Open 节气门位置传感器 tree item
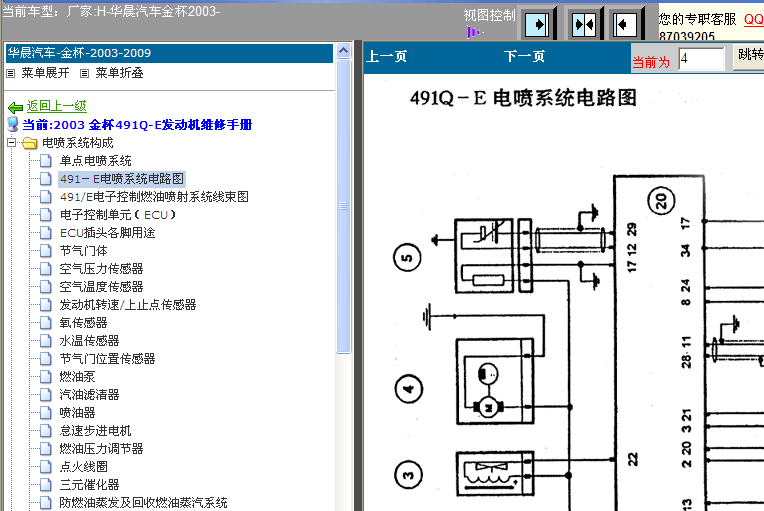The width and height of the screenshot is (764, 511). point(107,359)
